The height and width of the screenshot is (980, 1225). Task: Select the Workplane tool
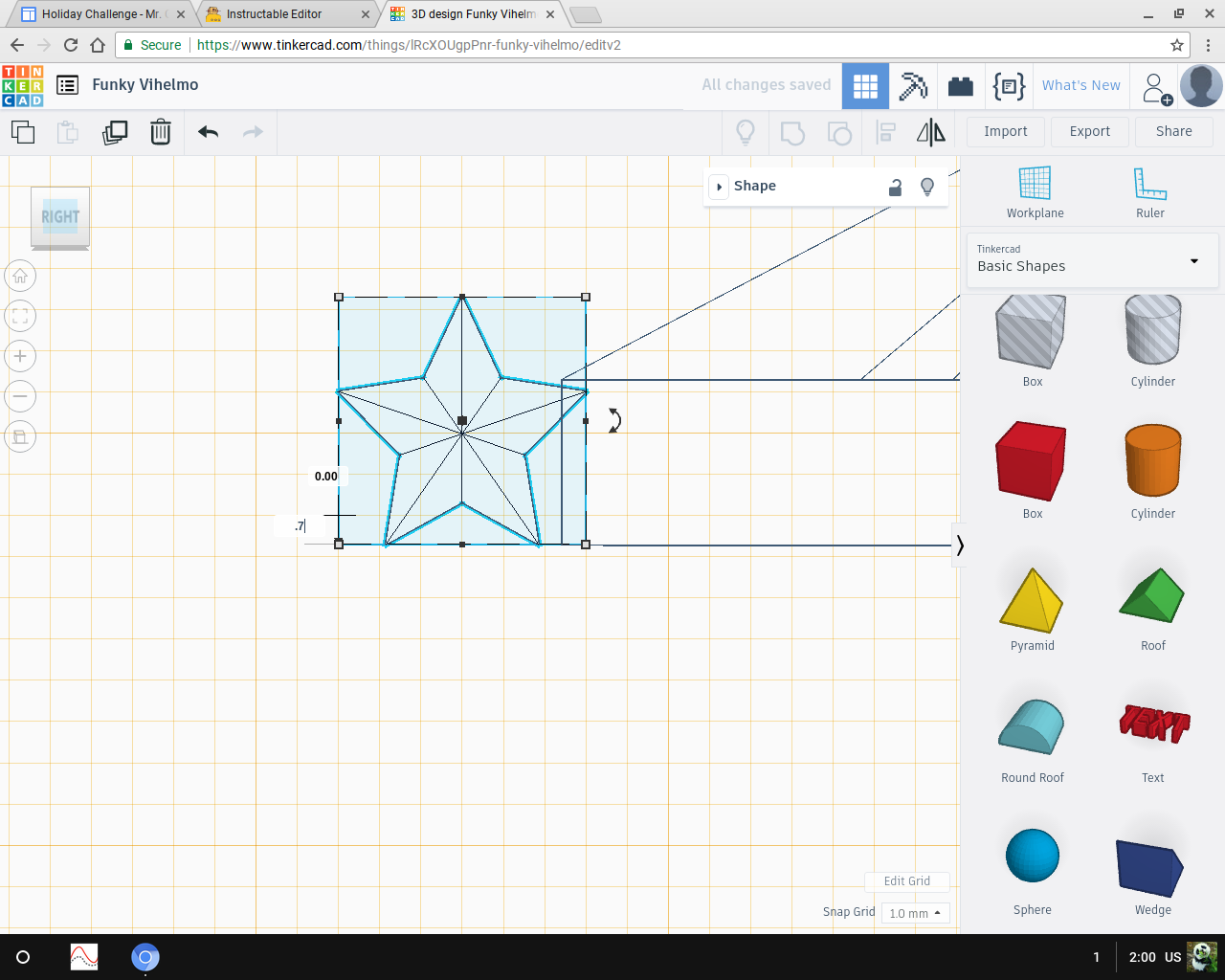pos(1035,192)
